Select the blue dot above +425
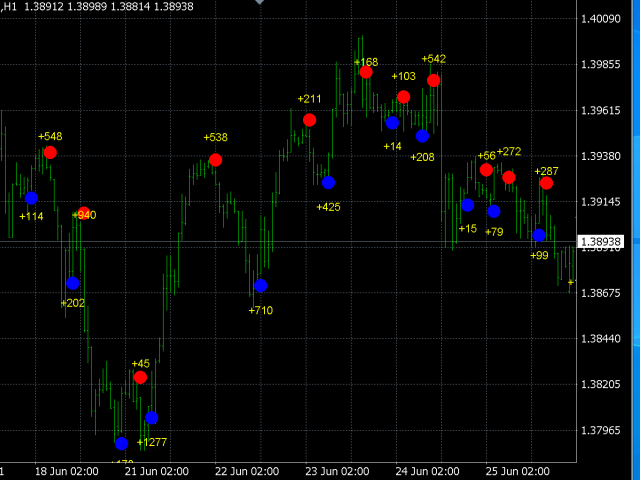Screen dimensions: 640x480 tap(329, 182)
